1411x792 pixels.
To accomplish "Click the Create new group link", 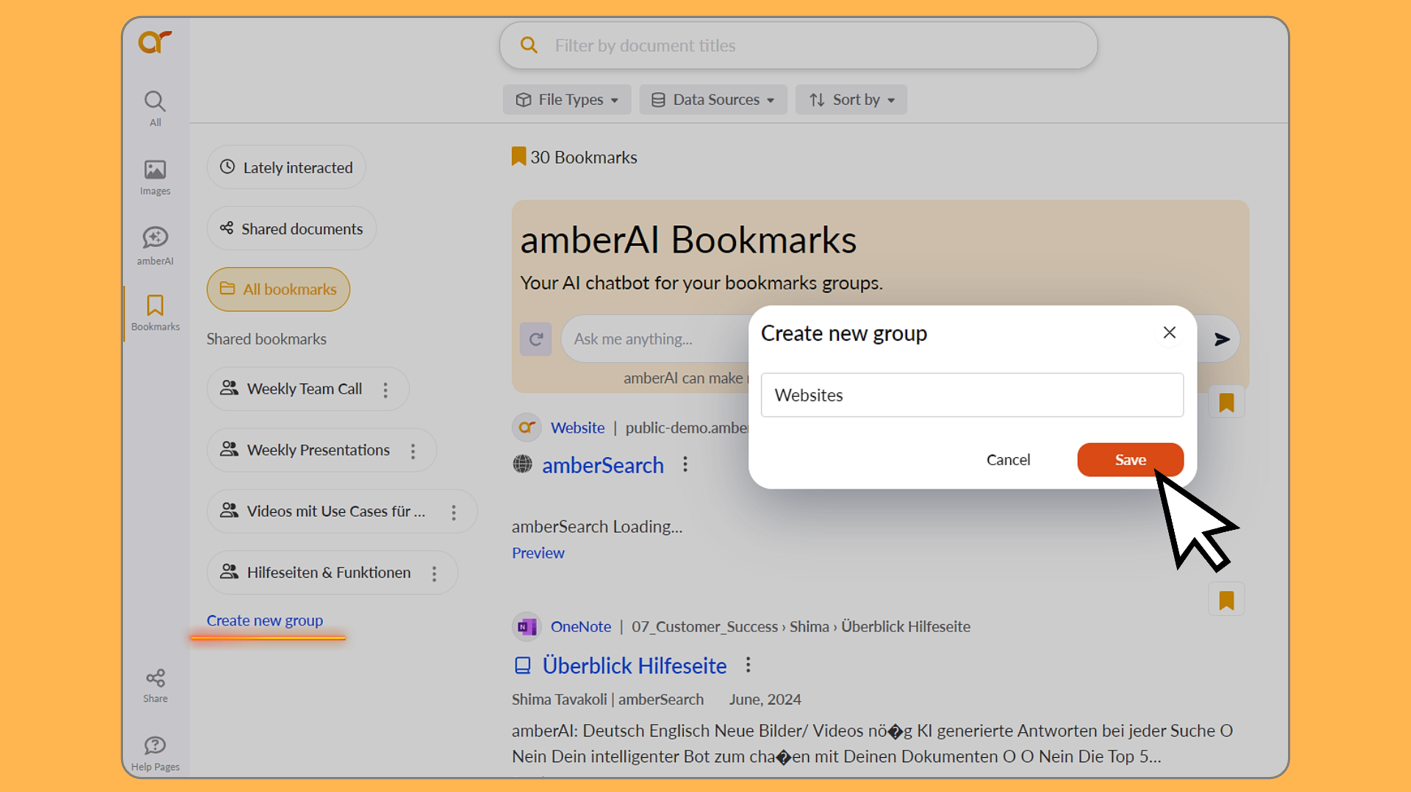I will pos(265,620).
